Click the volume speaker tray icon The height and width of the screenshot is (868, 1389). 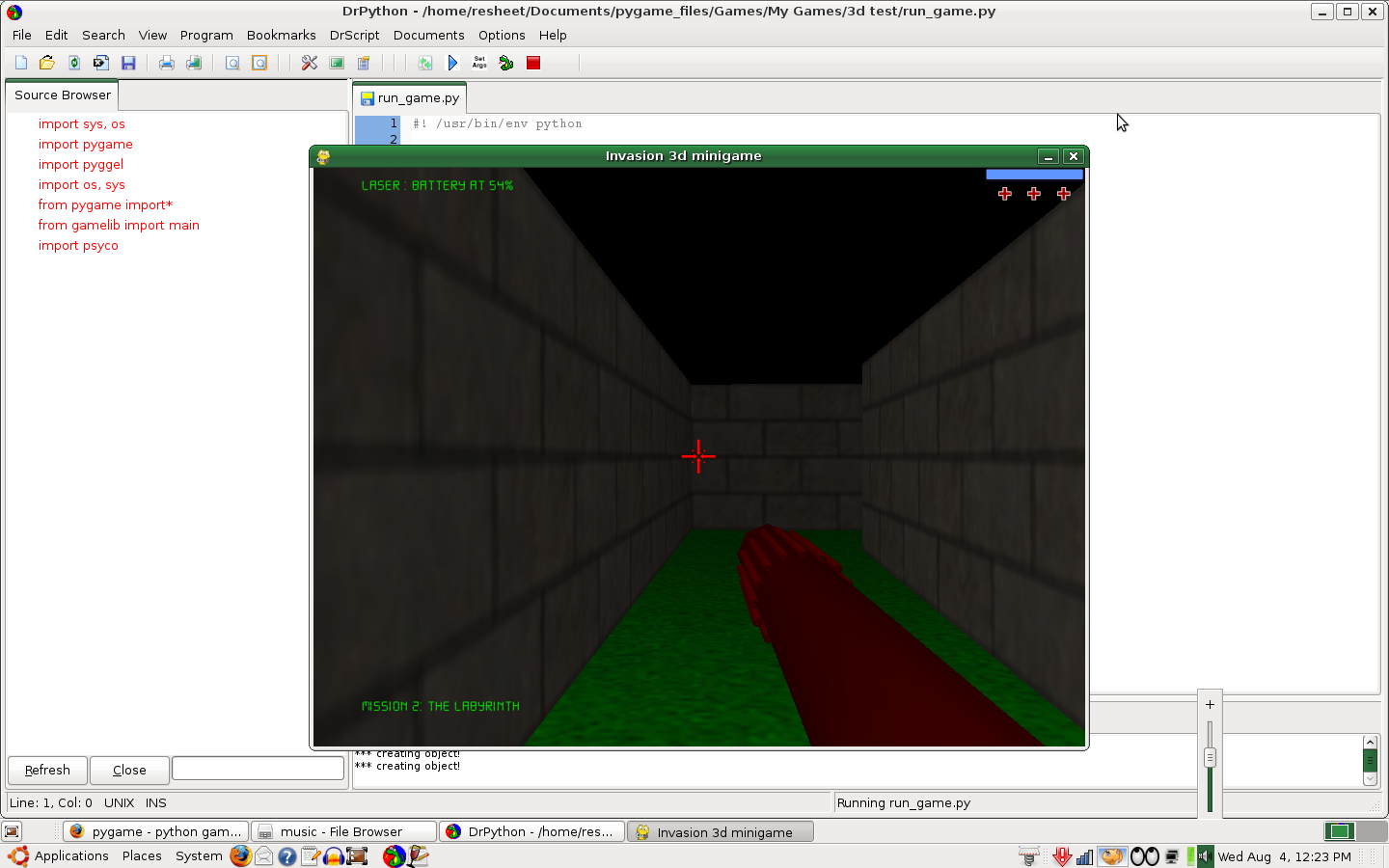[x=1205, y=856]
